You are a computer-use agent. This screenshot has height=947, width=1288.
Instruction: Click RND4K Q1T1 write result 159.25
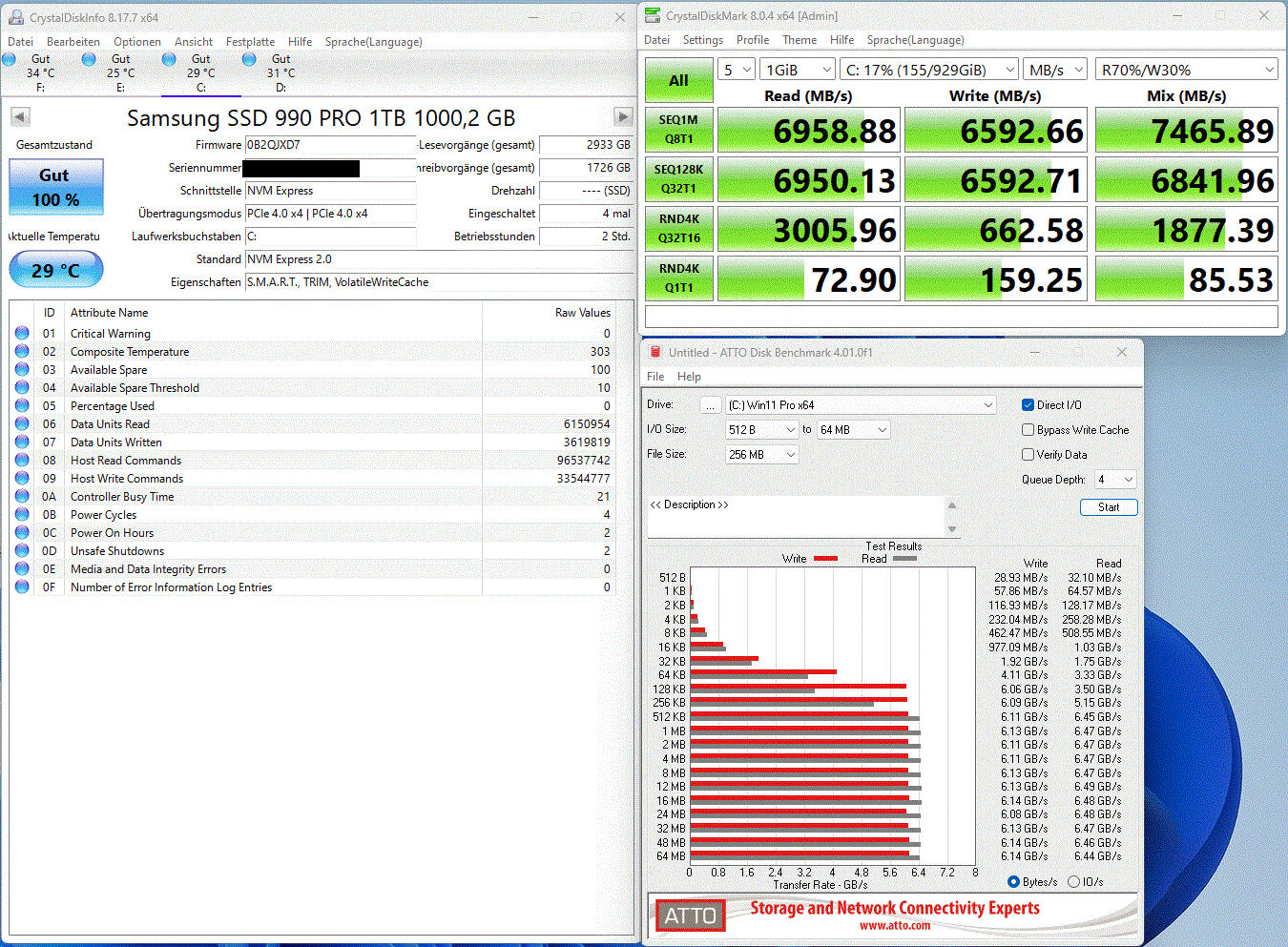[x=995, y=278]
